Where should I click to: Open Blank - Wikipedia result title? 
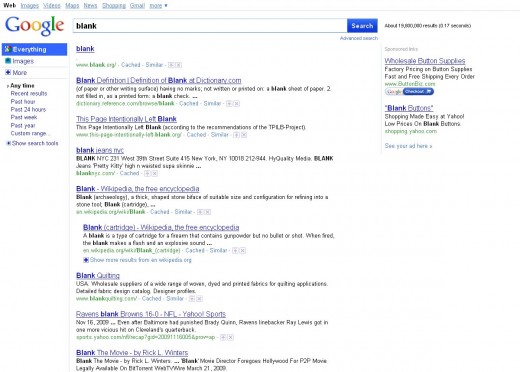click(138, 189)
